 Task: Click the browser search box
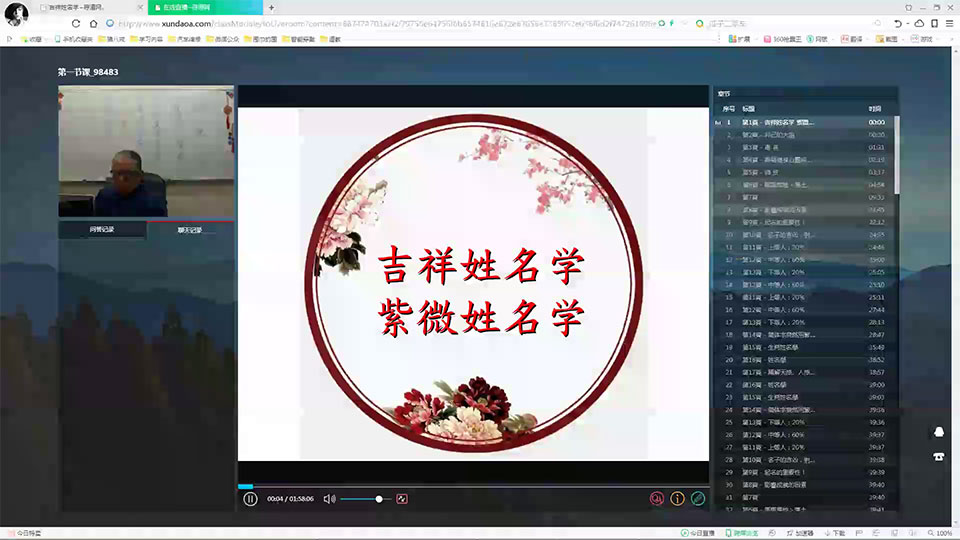[790, 24]
